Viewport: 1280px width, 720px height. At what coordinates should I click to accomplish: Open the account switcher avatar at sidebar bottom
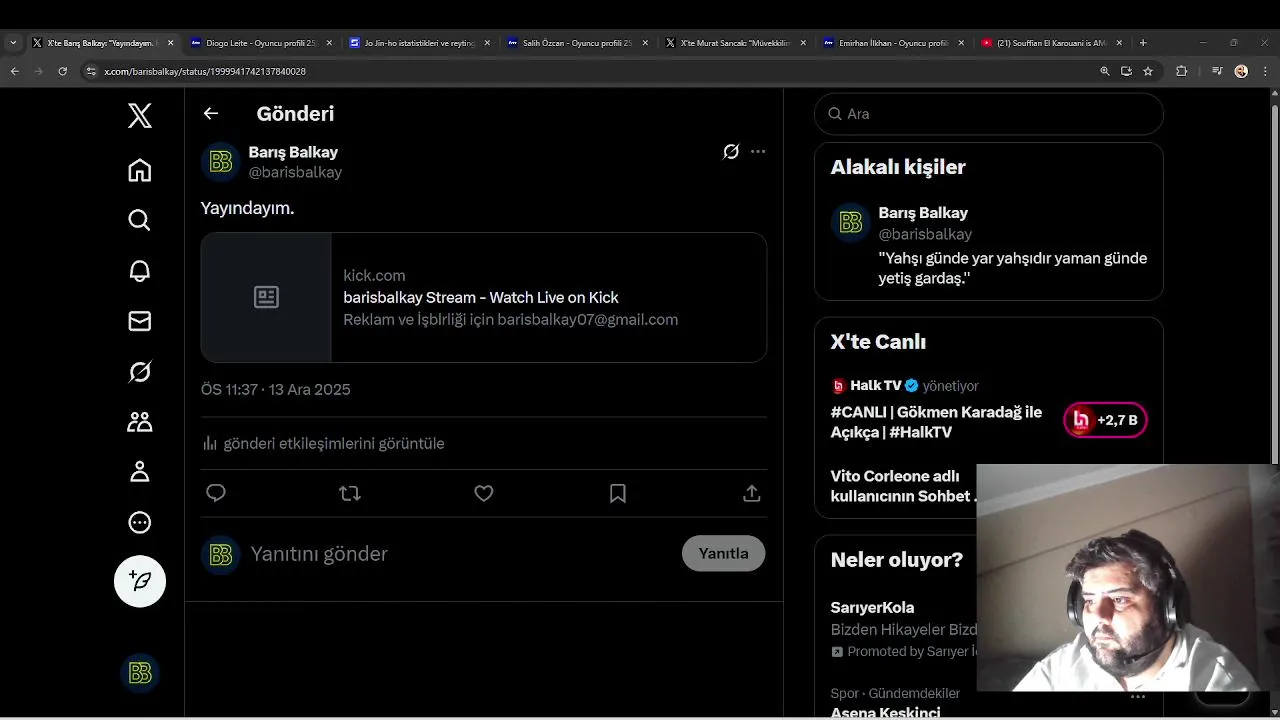(x=140, y=673)
